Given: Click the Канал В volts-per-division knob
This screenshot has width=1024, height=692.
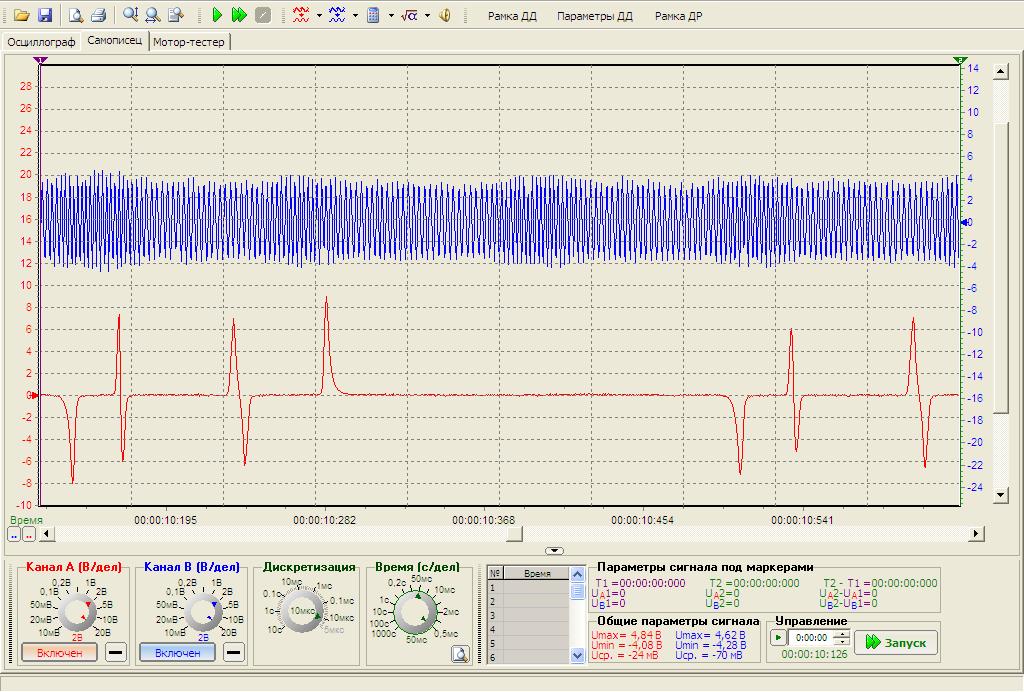Looking at the screenshot, I should click(203, 612).
